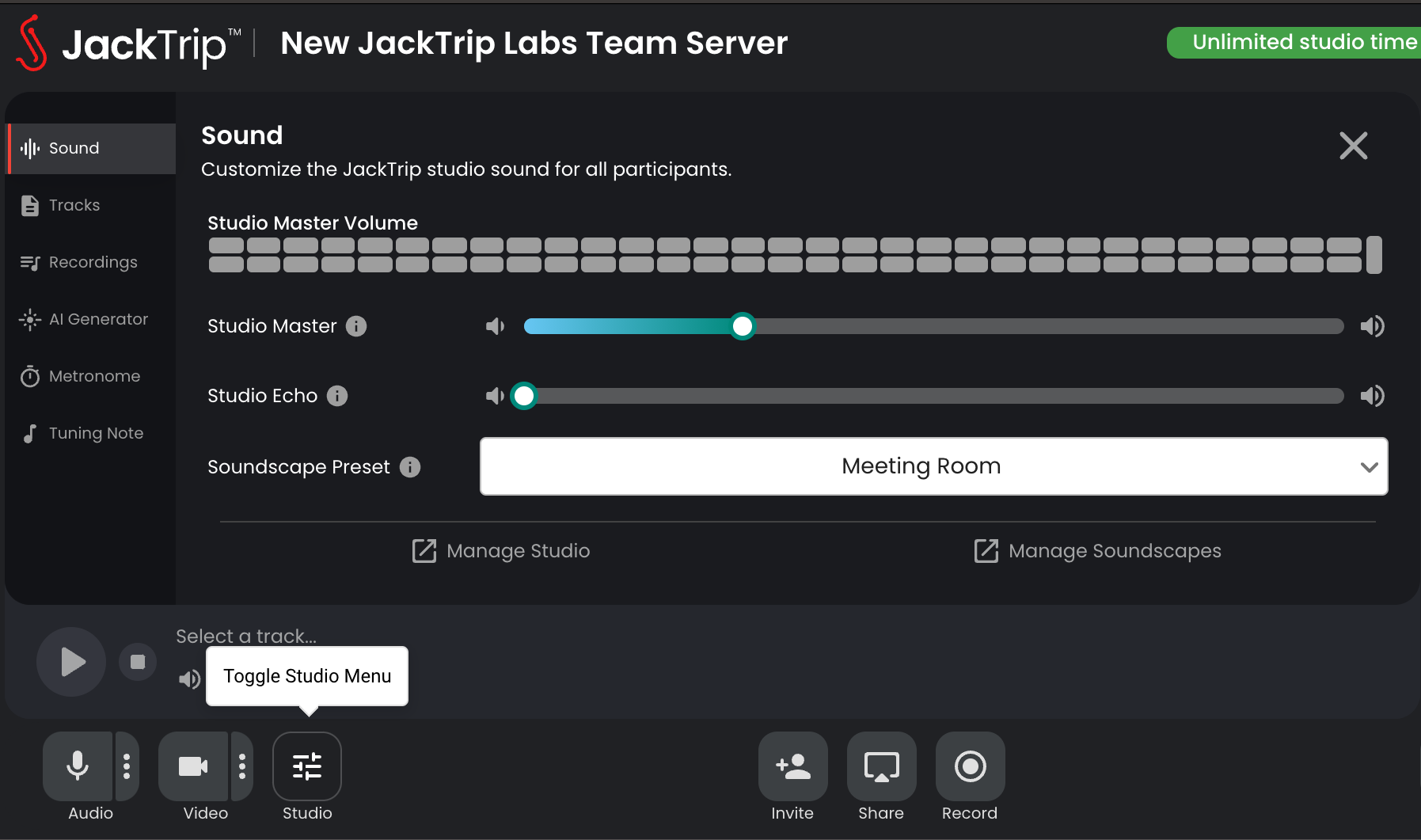Open the Metronome settings

(94, 376)
